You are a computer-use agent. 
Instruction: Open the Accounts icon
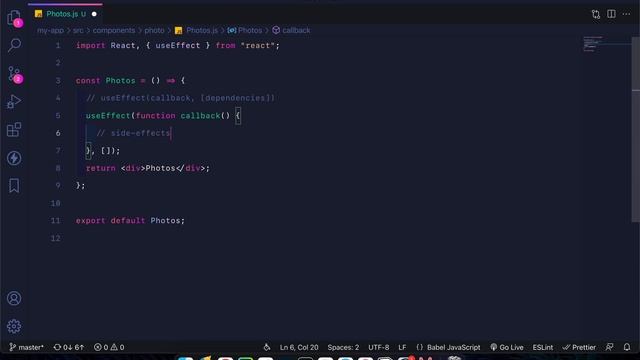coord(14,298)
